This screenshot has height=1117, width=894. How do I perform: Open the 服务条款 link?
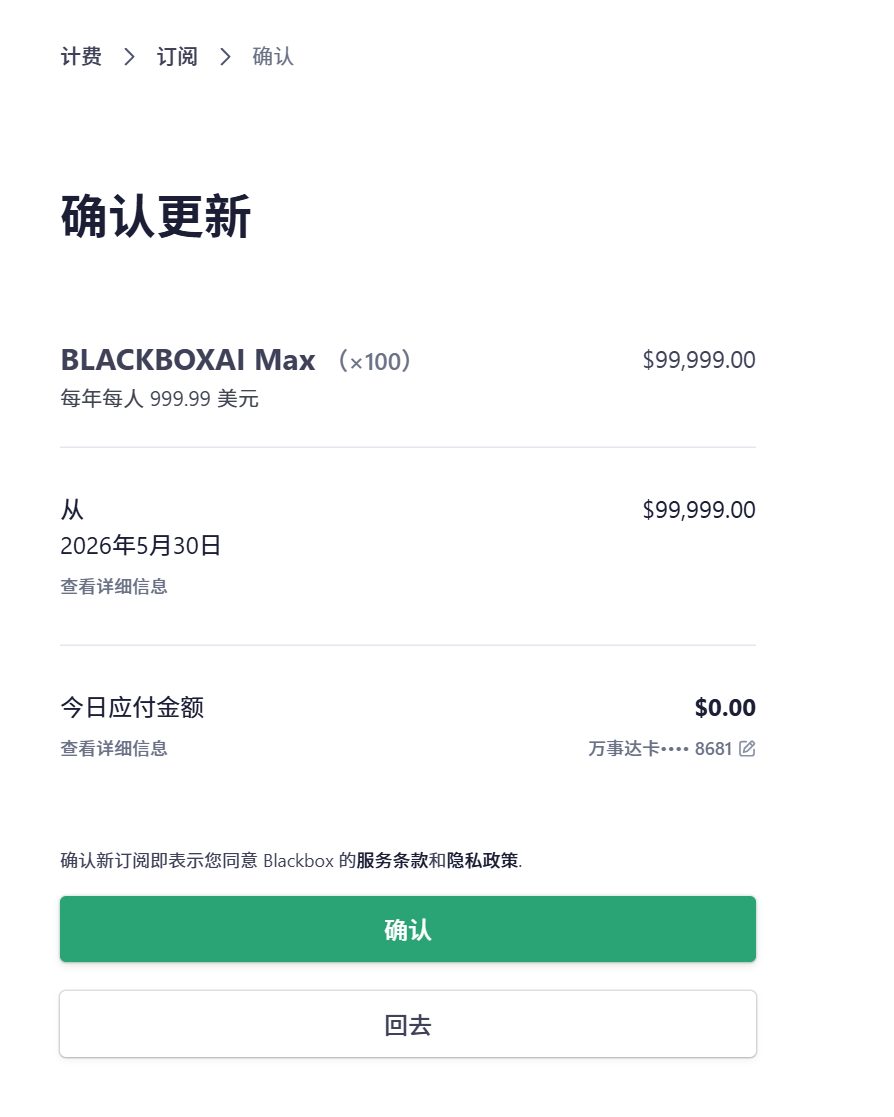[393, 861]
